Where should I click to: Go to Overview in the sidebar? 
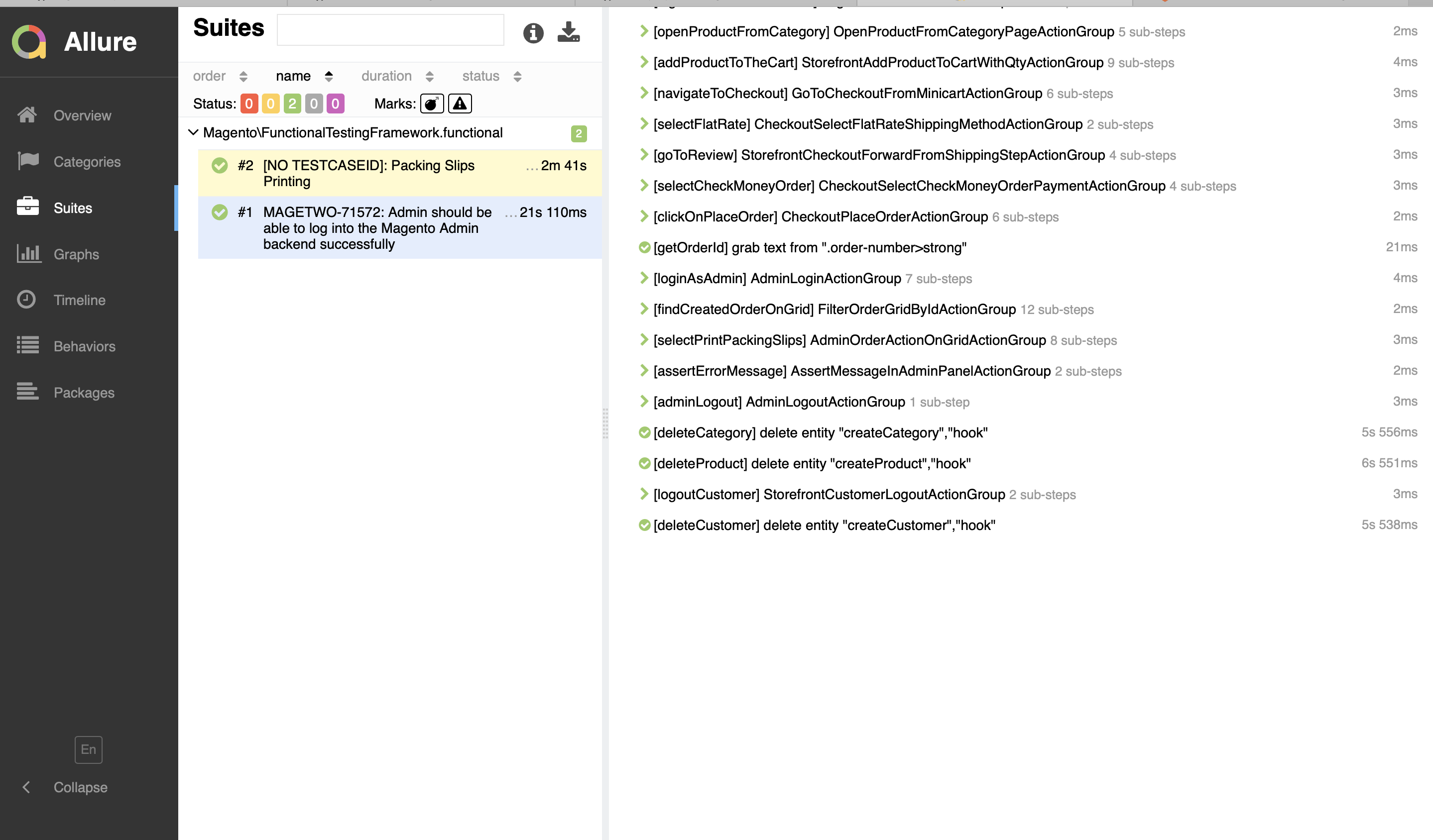click(x=83, y=115)
